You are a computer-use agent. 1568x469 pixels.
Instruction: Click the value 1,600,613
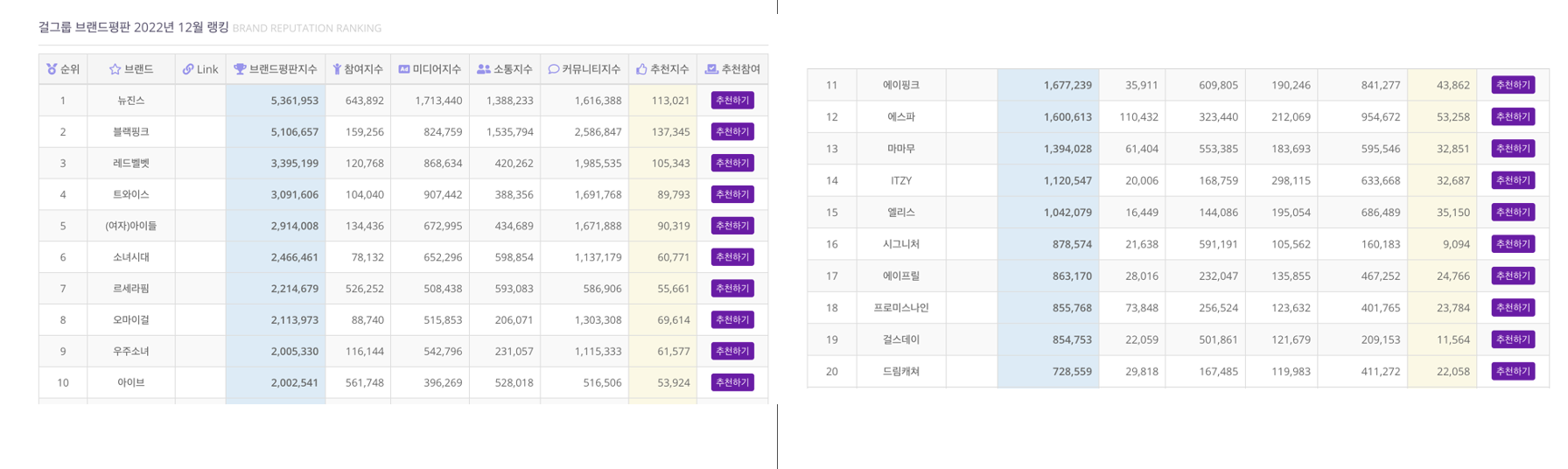[x=1067, y=117]
